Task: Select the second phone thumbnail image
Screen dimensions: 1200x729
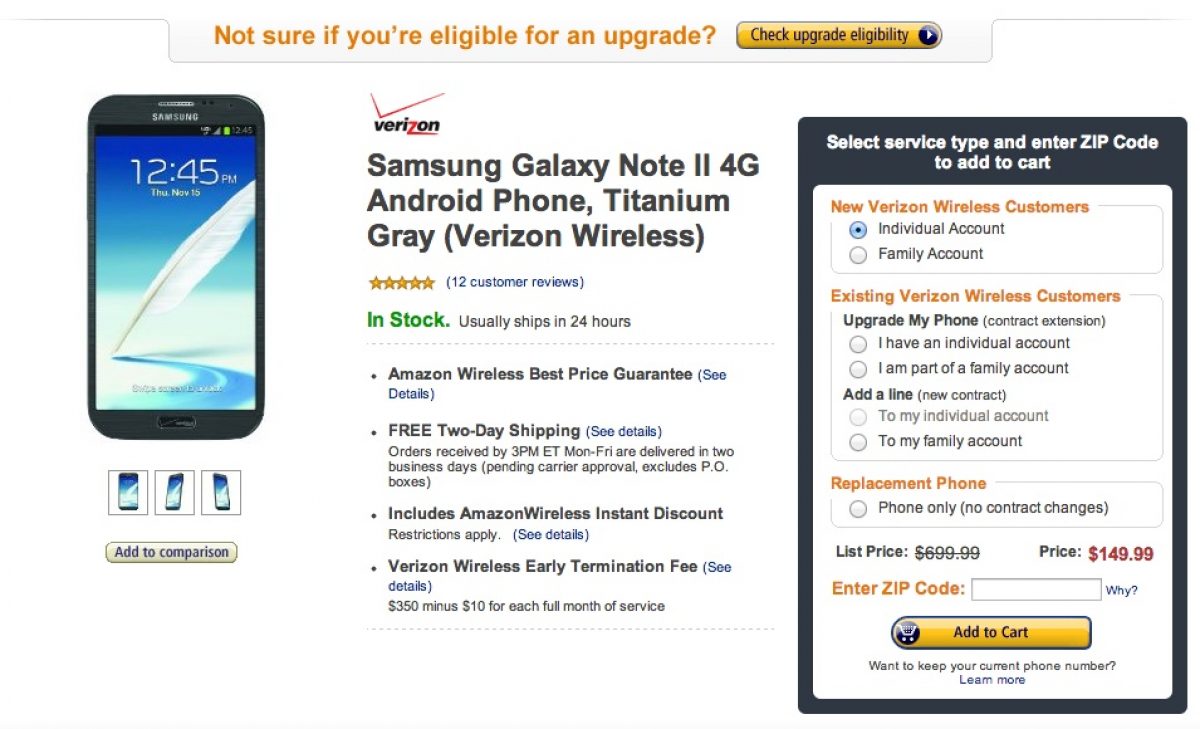Action: [x=175, y=493]
